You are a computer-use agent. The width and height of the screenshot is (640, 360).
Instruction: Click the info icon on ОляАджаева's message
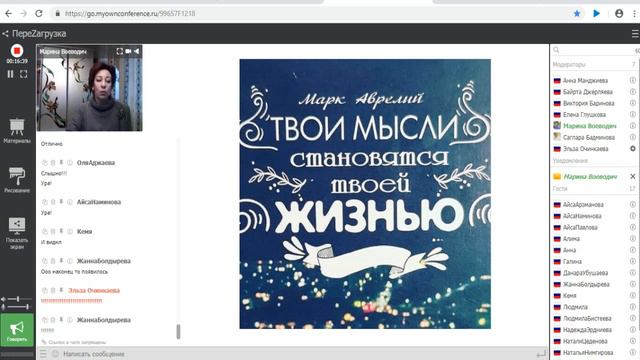(70, 163)
